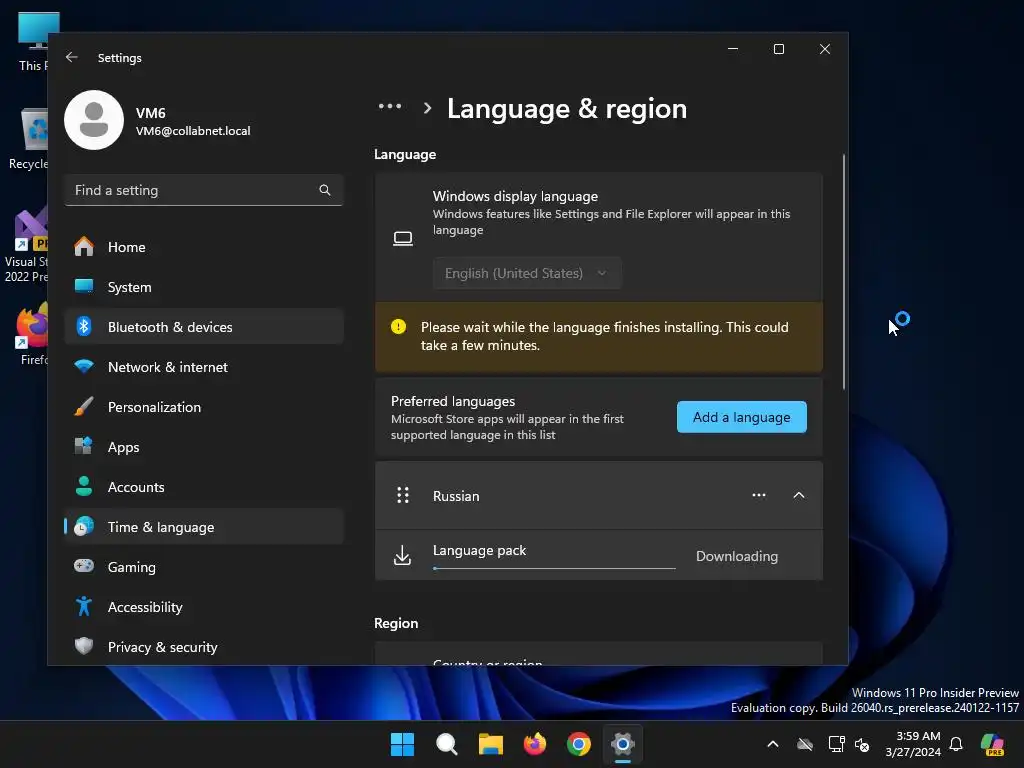Screen dimensions: 1024x768
Task: Collapse the Russian language details
Action: point(799,495)
